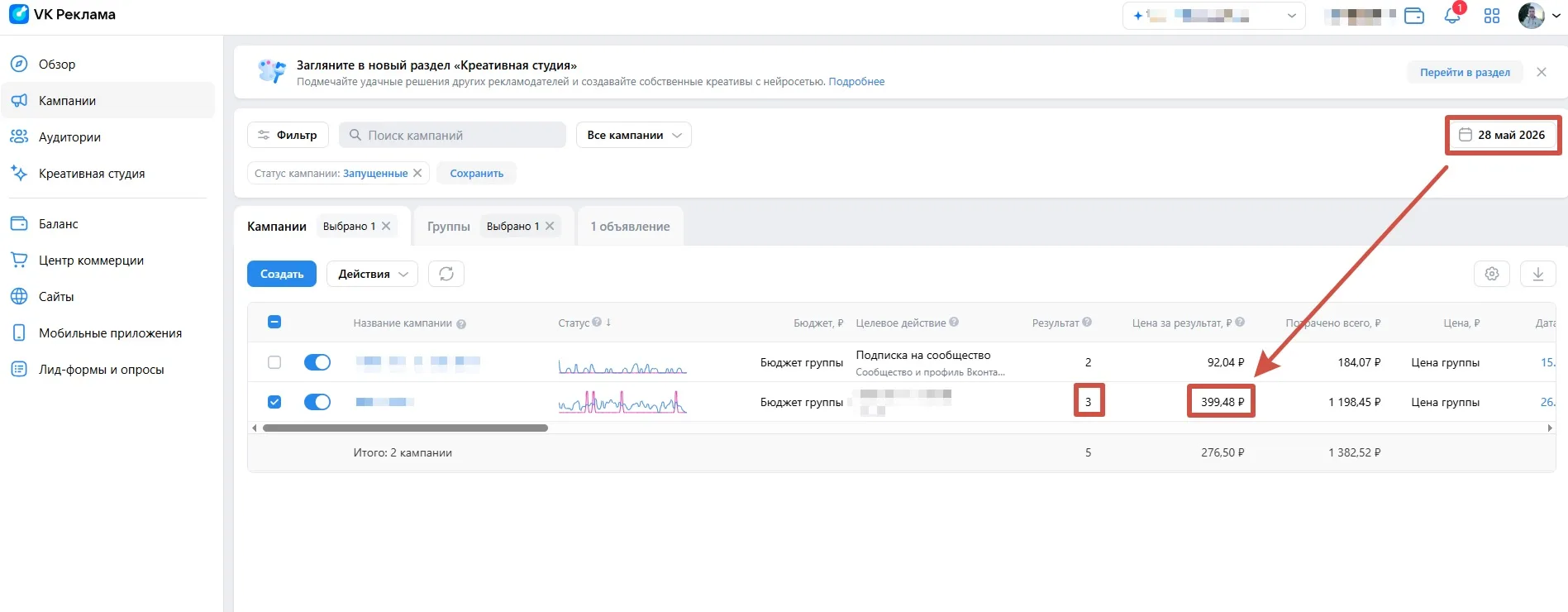Viewport: 1568px width, 612px height.
Task: Open Обзор in sidebar
Action: click(x=108, y=65)
